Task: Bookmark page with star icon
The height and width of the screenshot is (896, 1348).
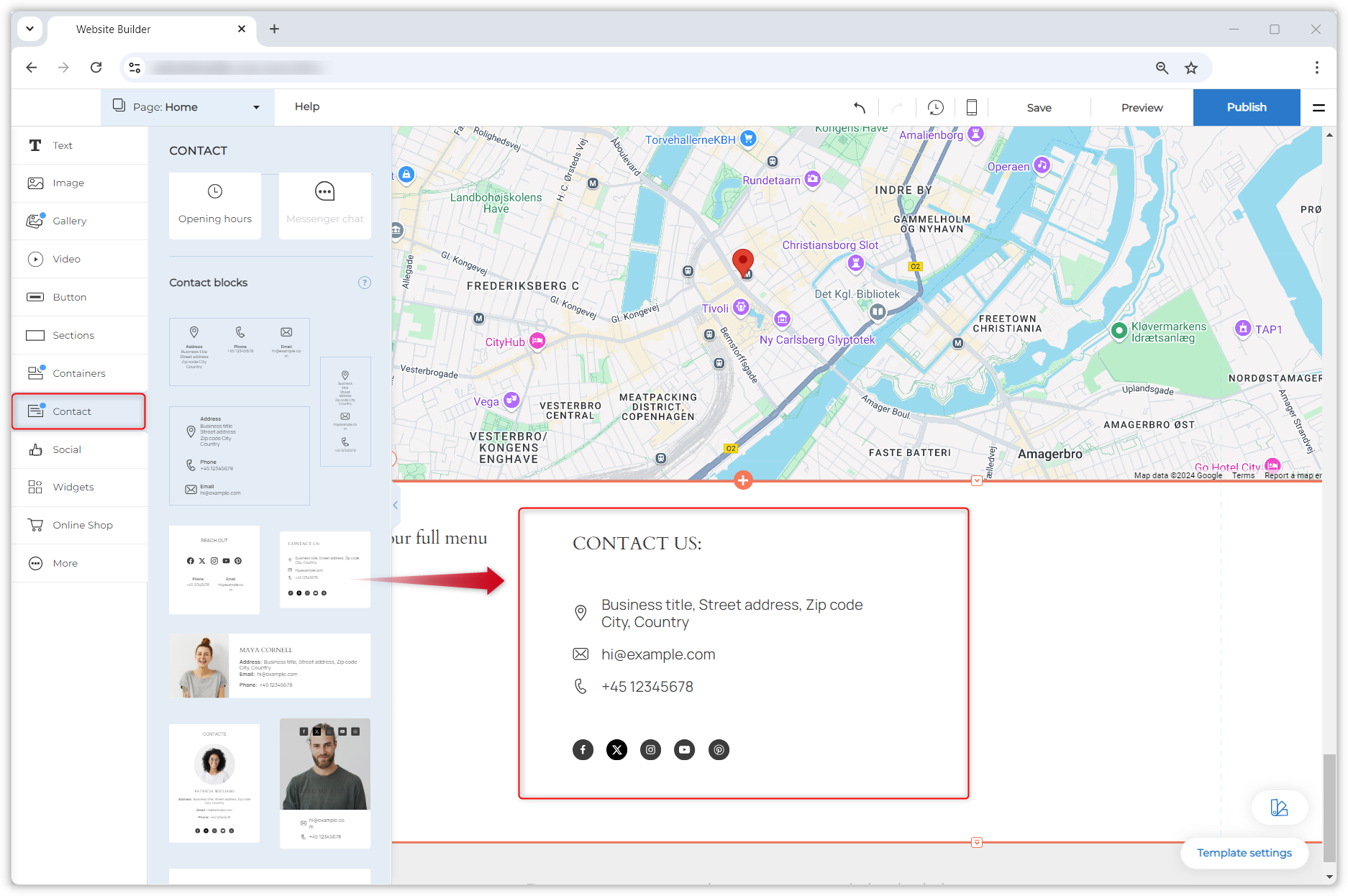Action: click(1191, 68)
